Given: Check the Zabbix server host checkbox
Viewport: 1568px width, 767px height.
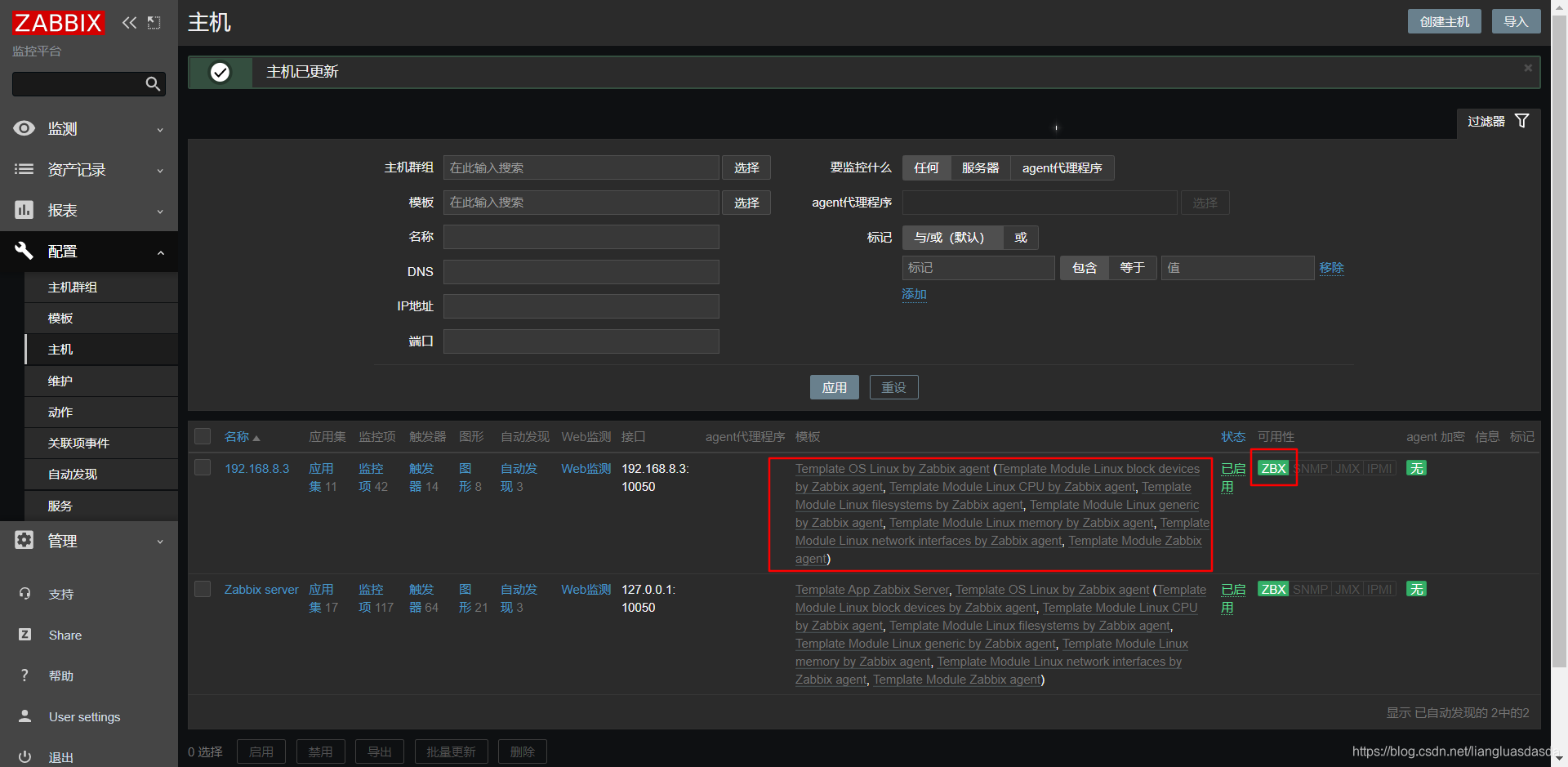Looking at the screenshot, I should pyautogui.click(x=203, y=589).
